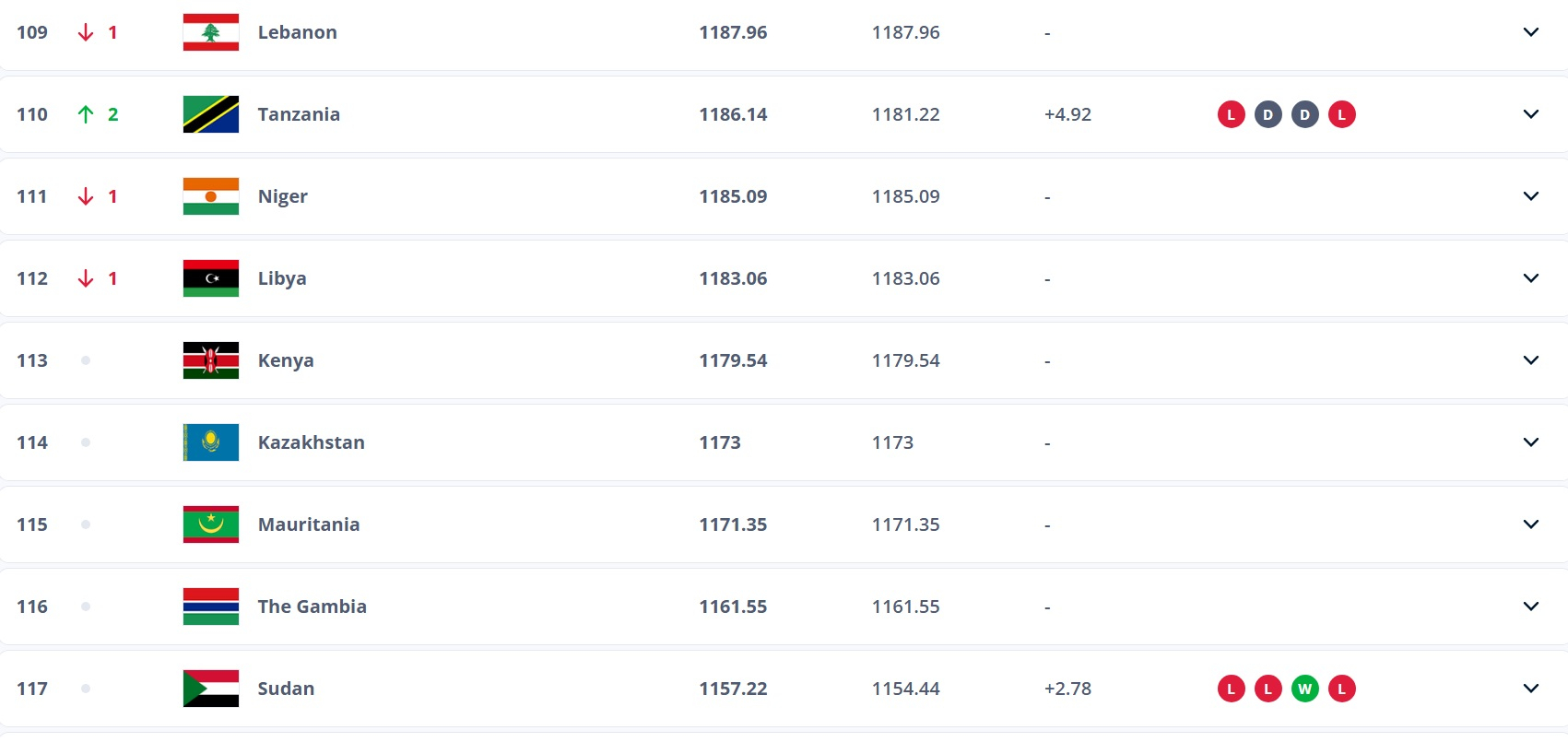
Task: Expand the Tanzania row chevron
Action: coord(1531,114)
